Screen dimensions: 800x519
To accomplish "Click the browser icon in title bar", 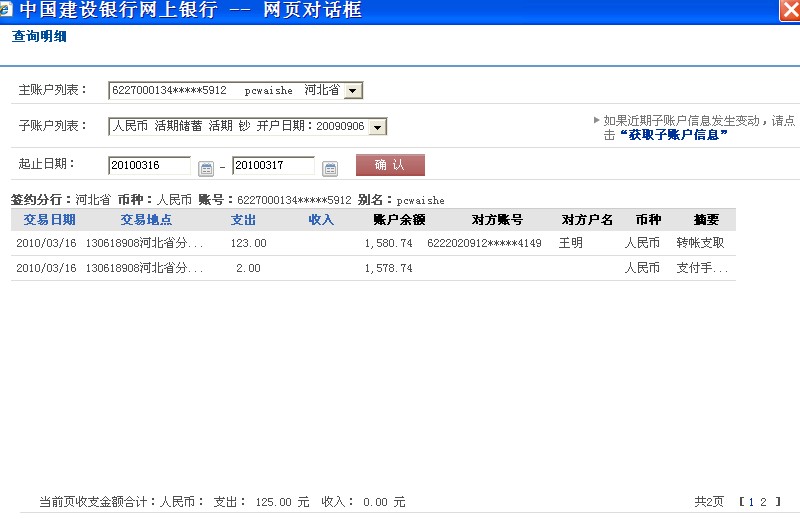I will pyautogui.click(x=9, y=10).
